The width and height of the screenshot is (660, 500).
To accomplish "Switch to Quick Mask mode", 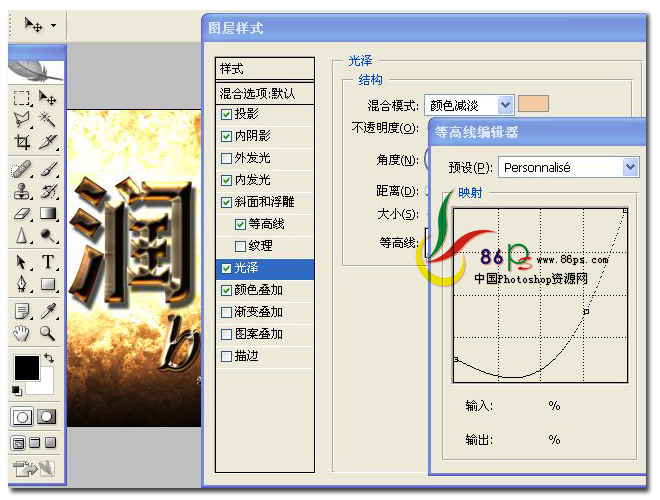I will coord(47,417).
